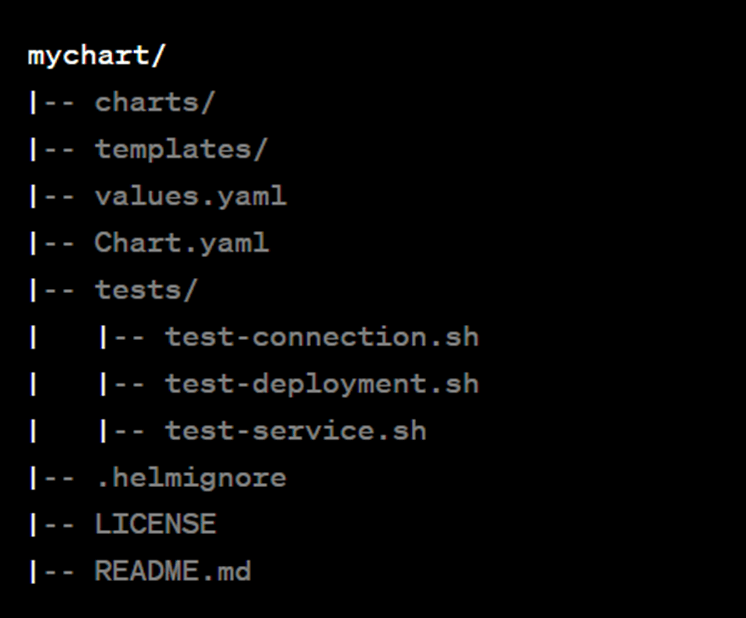Select the tests/ folder entry

click(x=146, y=290)
